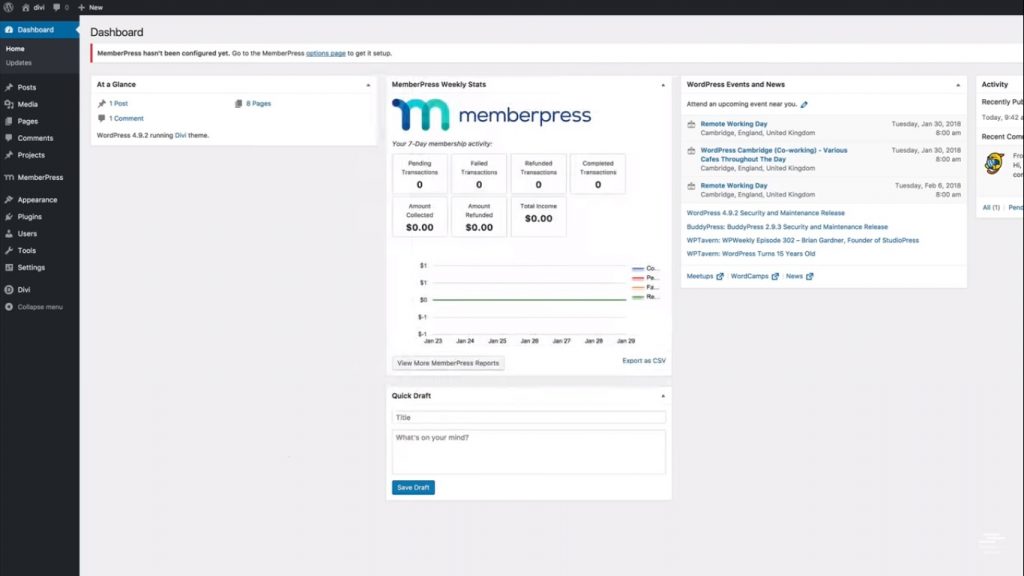Viewport: 1024px width, 576px height.
Task: Click the plus New icon in admin bar
Action: (81, 7)
